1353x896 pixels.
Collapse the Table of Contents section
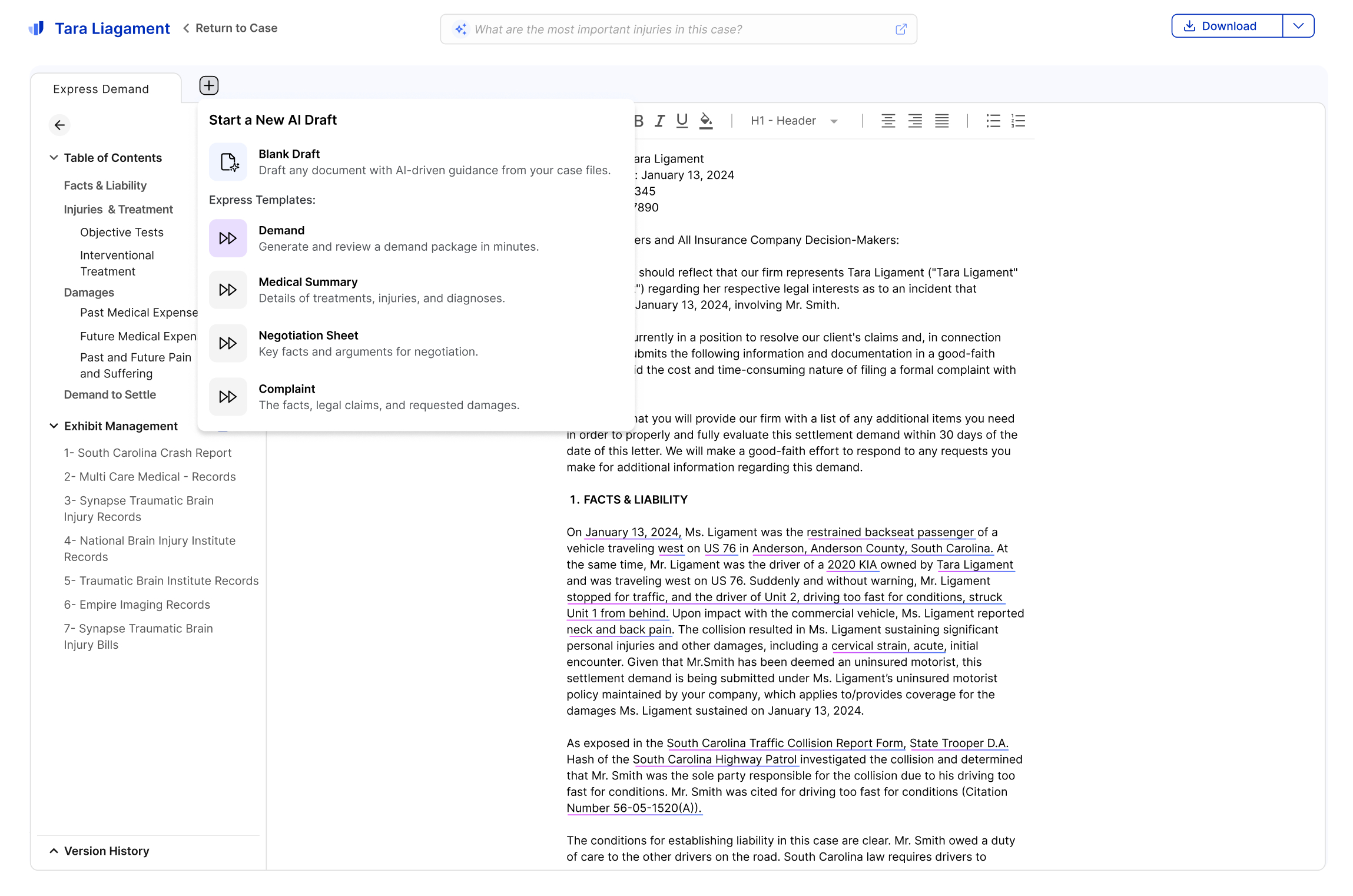click(x=54, y=158)
